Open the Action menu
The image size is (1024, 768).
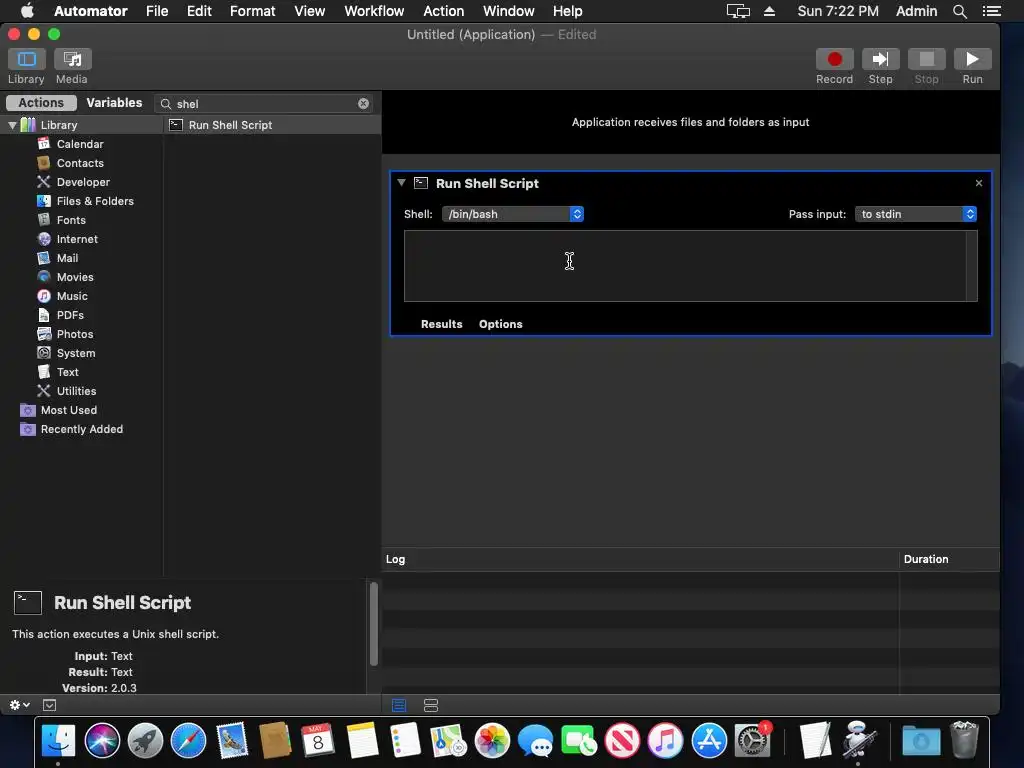click(x=443, y=11)
